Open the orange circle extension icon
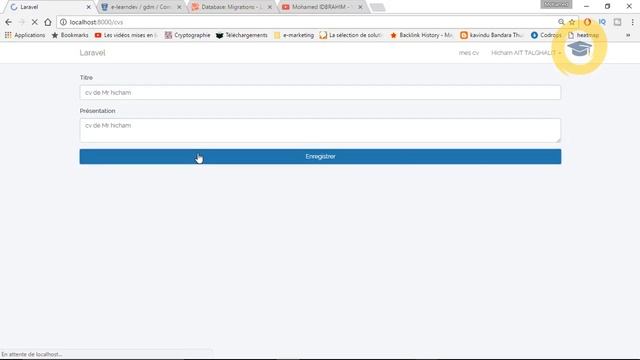This screenshot has height=360, width=640. click(x=587, y=22)
